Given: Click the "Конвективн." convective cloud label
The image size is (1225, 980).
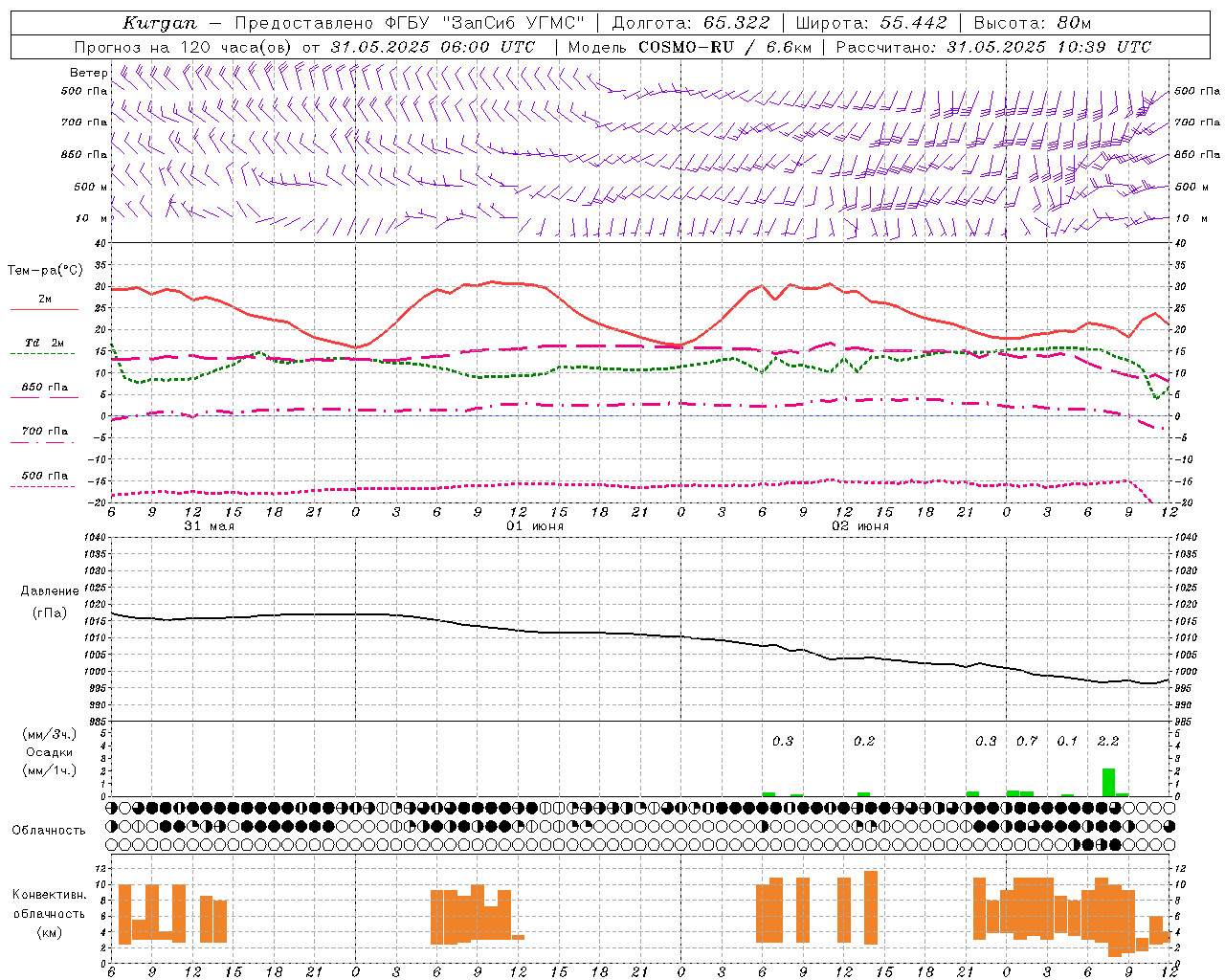Looking at the screenshot, I should tap(50, 895).
